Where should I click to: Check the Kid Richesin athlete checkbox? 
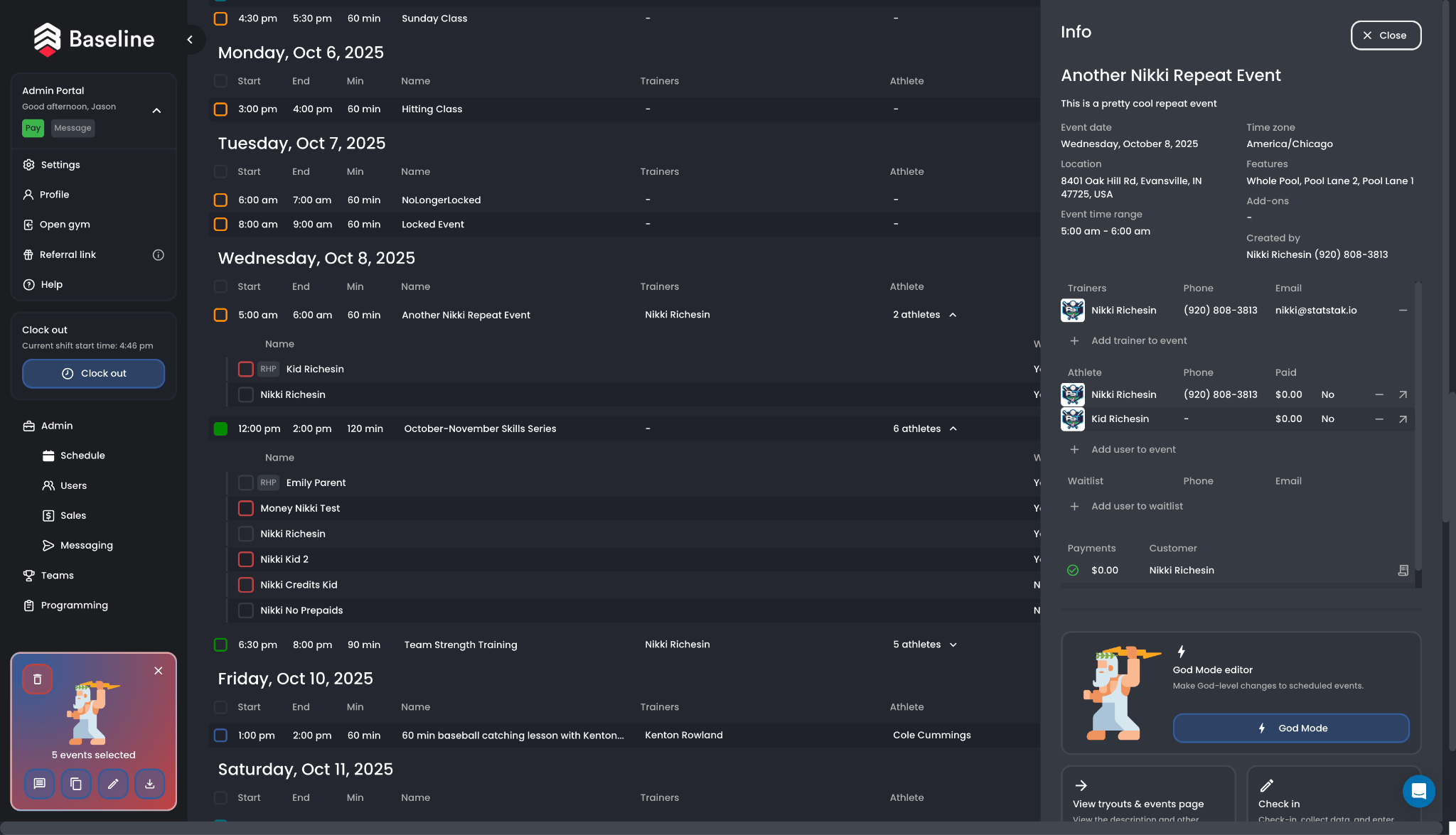pyautogui.click(x=246, y=370)
